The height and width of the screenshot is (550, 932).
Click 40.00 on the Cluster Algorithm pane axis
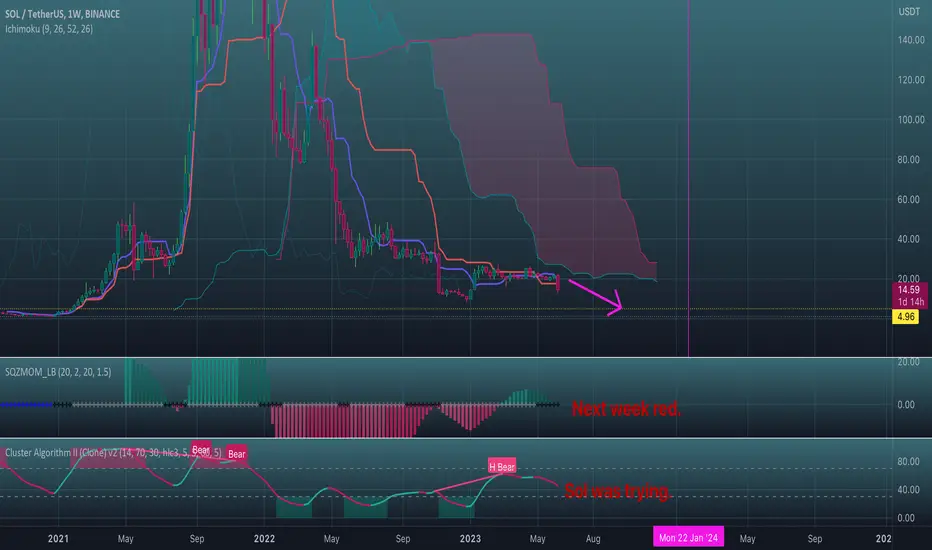click(908, 490)
